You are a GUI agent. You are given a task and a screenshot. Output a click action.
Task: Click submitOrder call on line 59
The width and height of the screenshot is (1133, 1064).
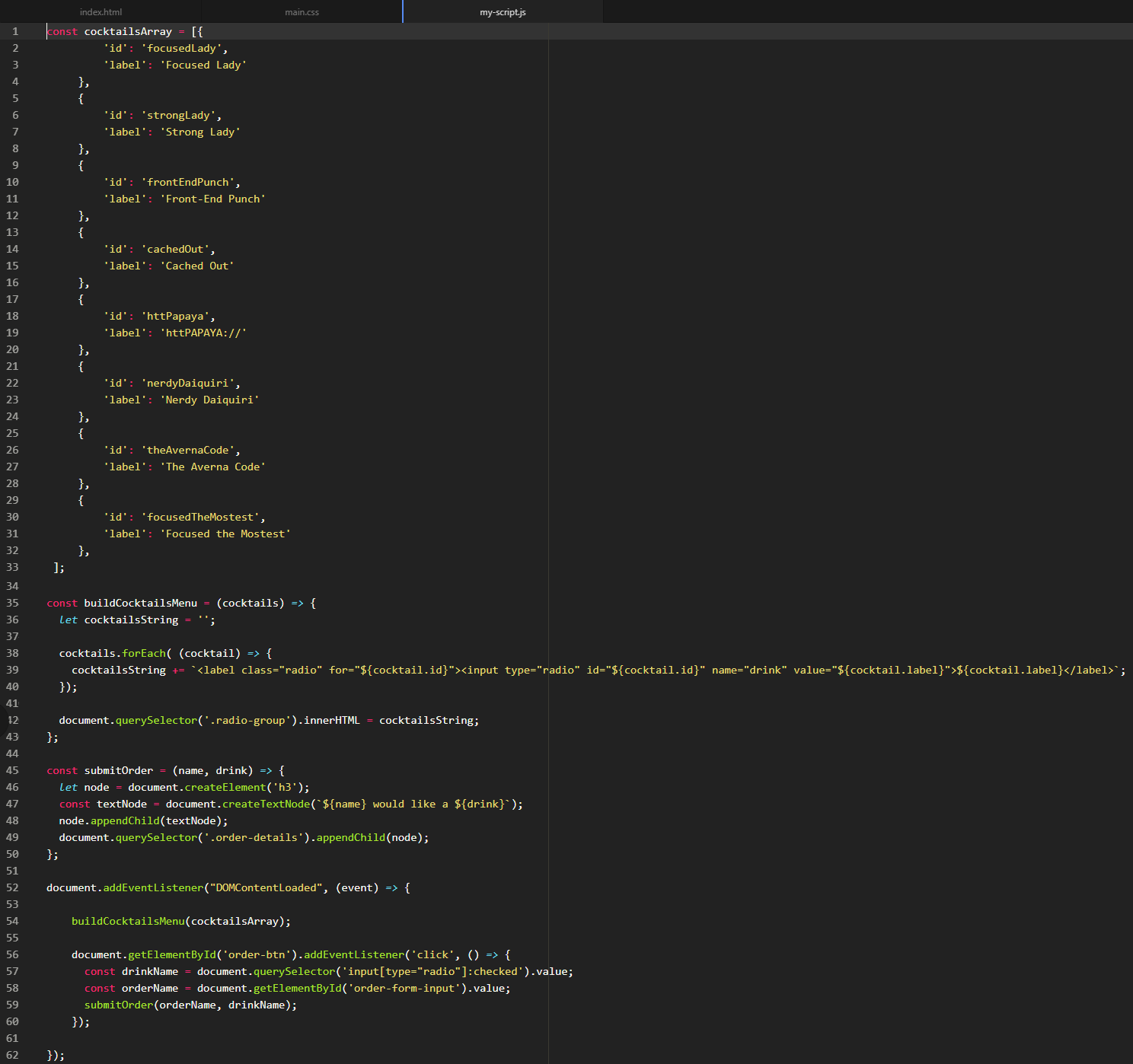(119, 1005)
